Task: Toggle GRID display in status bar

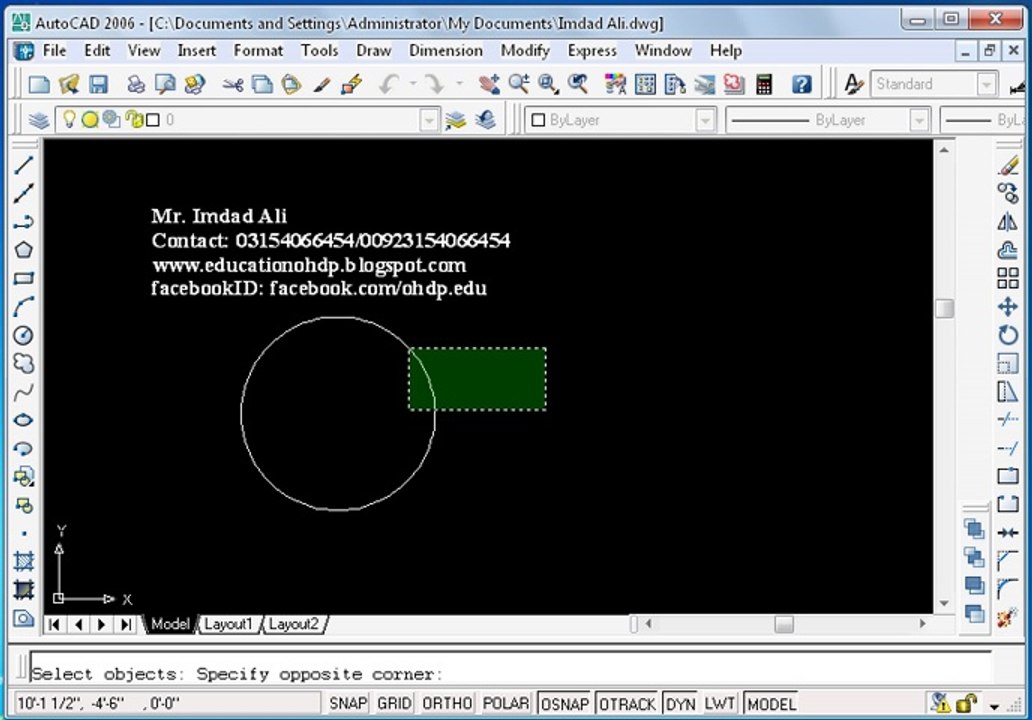Action: (394, 704)
